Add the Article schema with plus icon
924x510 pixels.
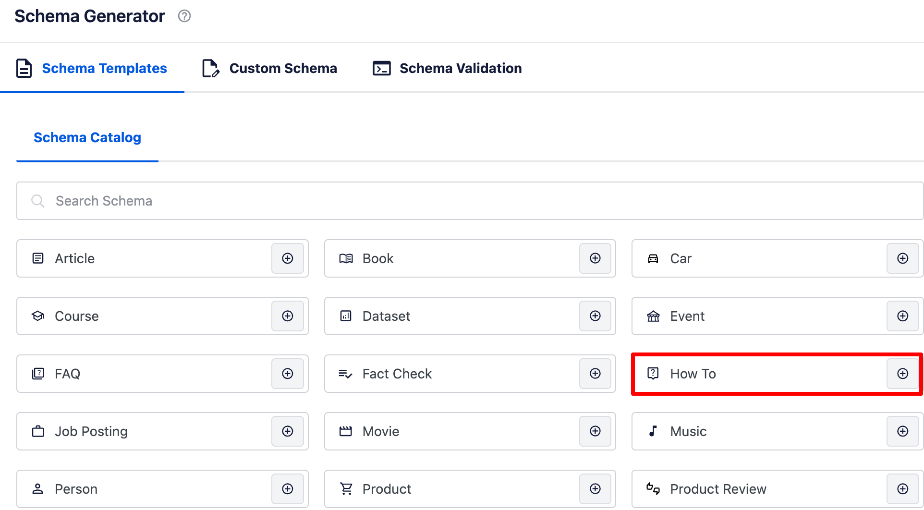[x=288, y=258]
